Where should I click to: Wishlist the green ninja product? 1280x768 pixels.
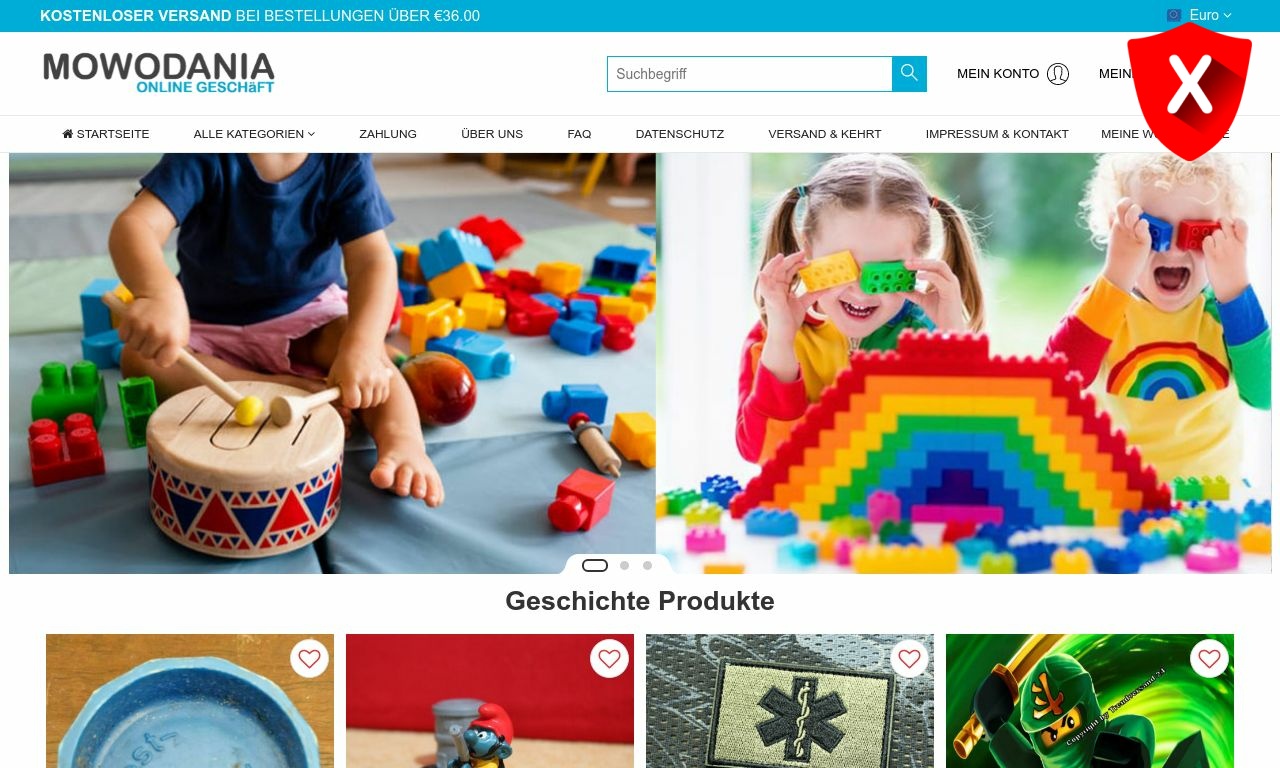click(x=1209, y=659)
